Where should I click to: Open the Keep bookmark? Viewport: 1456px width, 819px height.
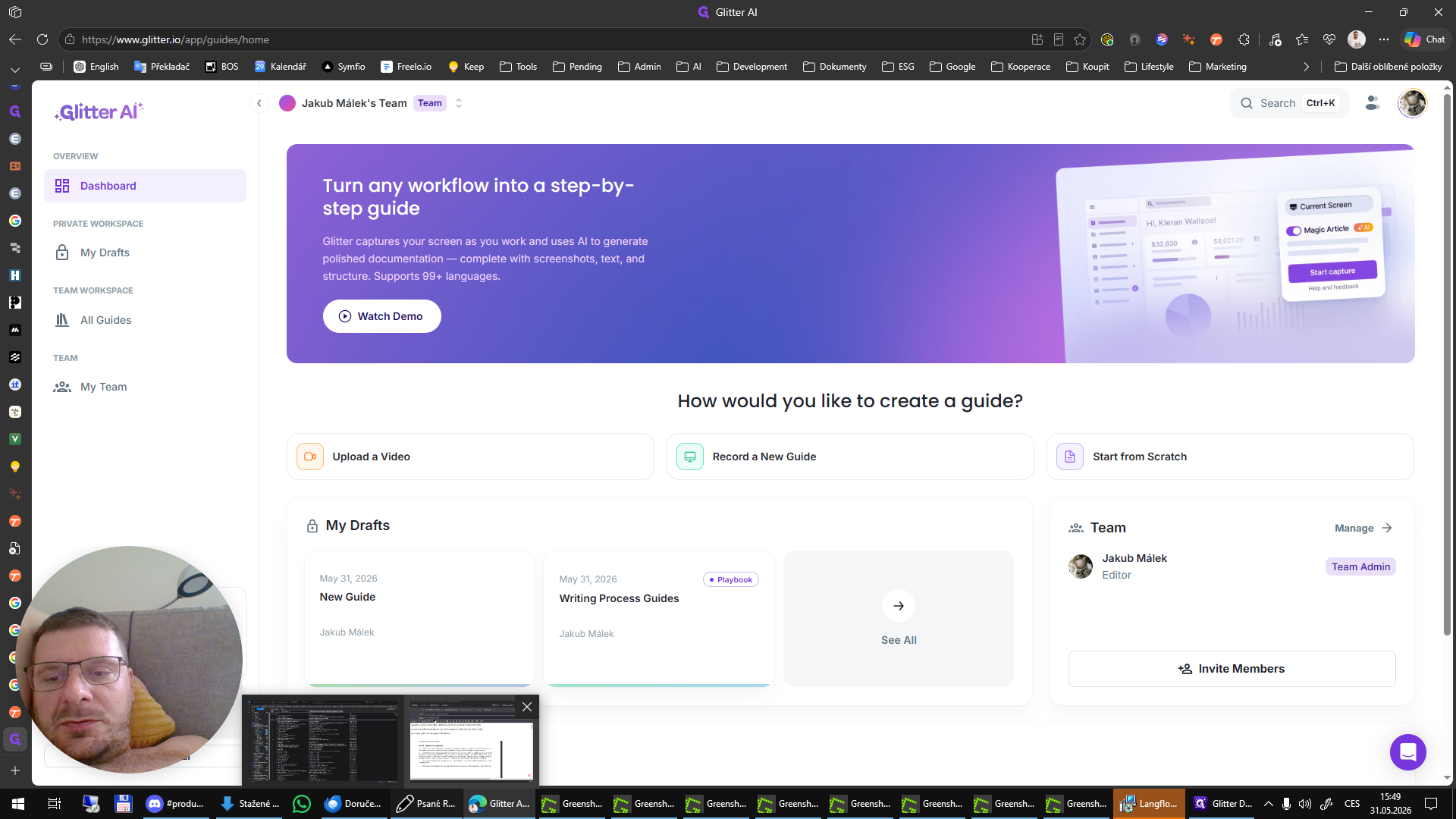click(466, 67)
